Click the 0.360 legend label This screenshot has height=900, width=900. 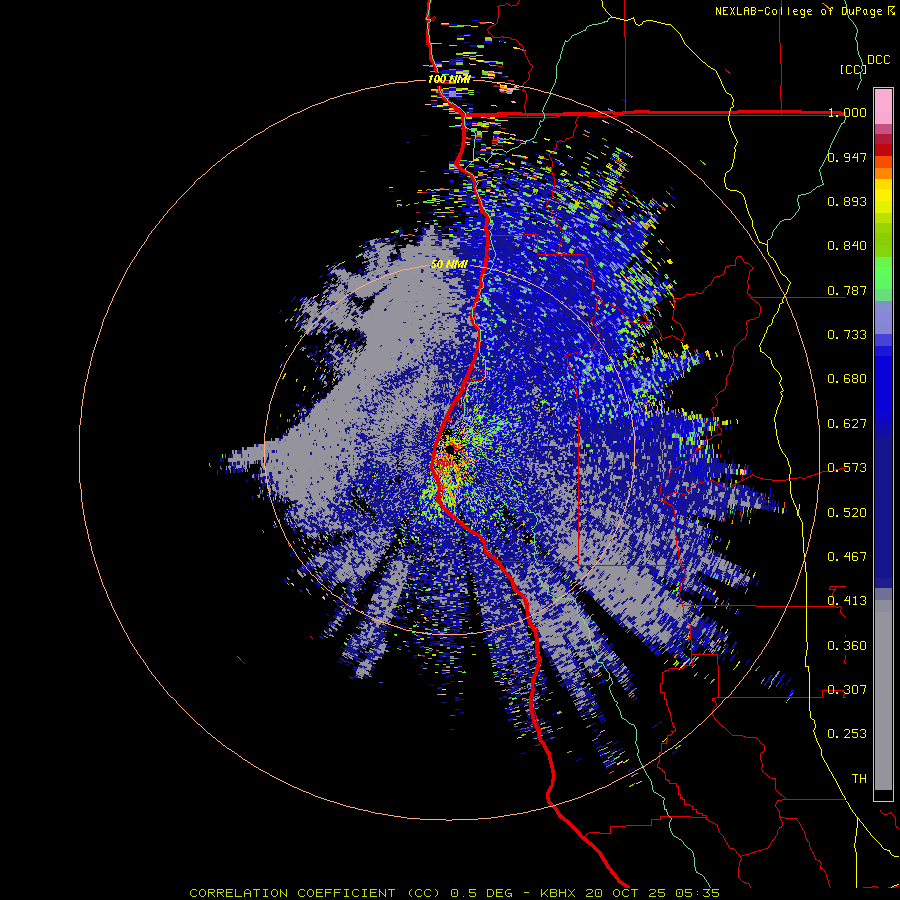coord(847,646)
